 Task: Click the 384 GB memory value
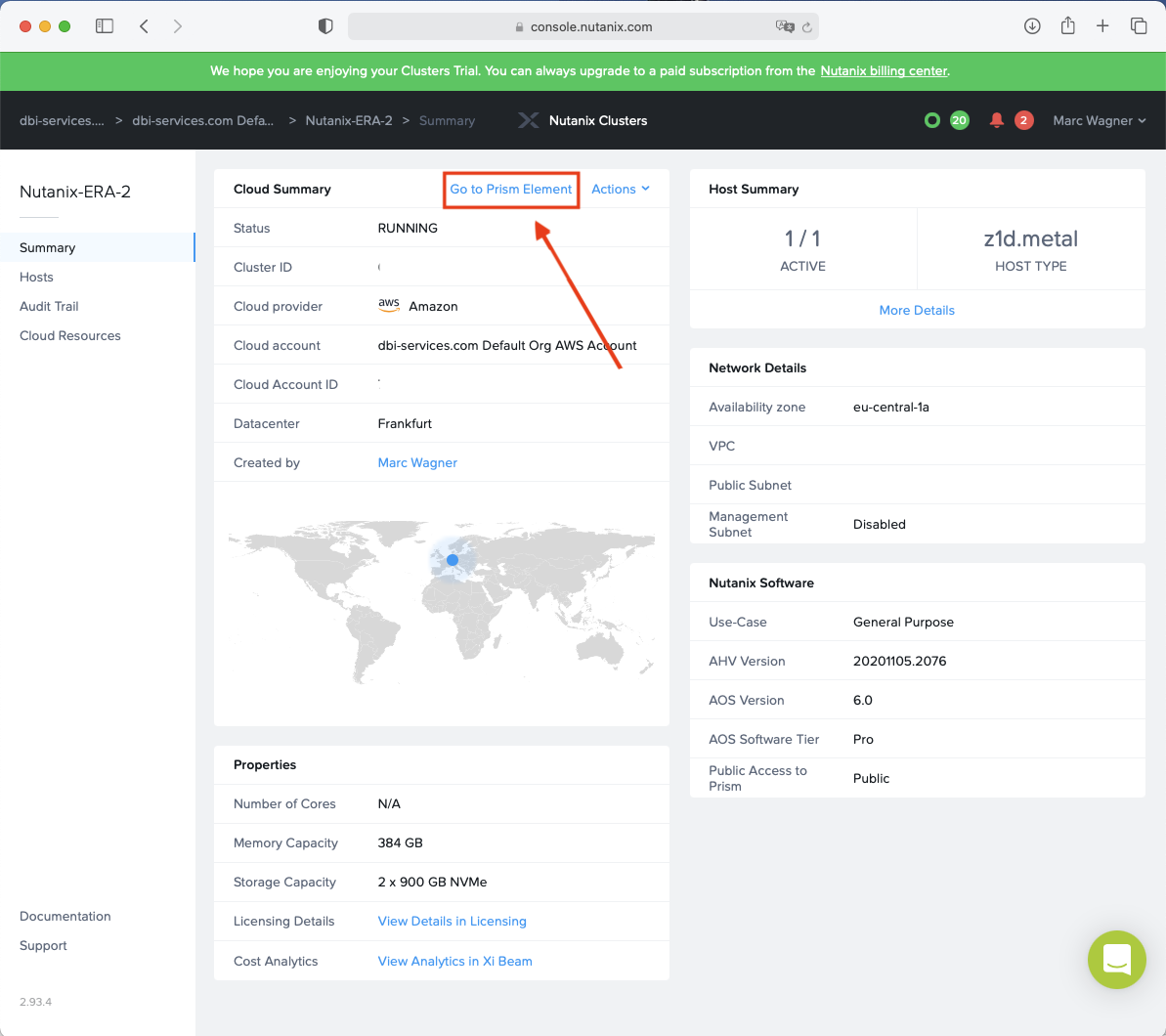400,842
